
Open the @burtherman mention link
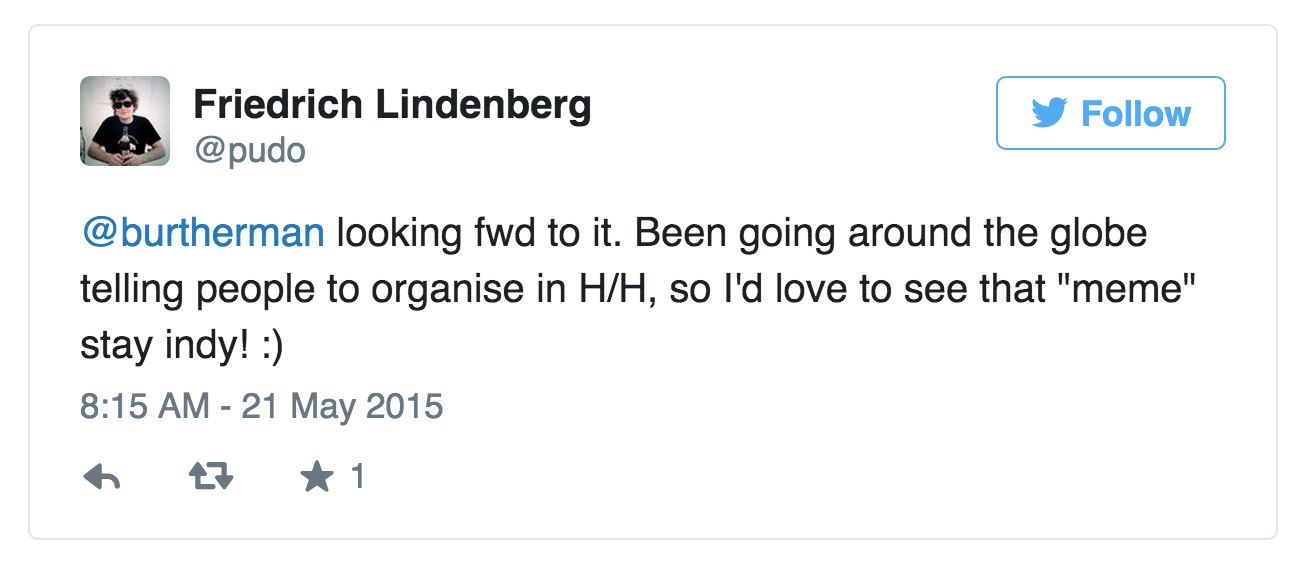pyautogui.click(x=202, y=233)
